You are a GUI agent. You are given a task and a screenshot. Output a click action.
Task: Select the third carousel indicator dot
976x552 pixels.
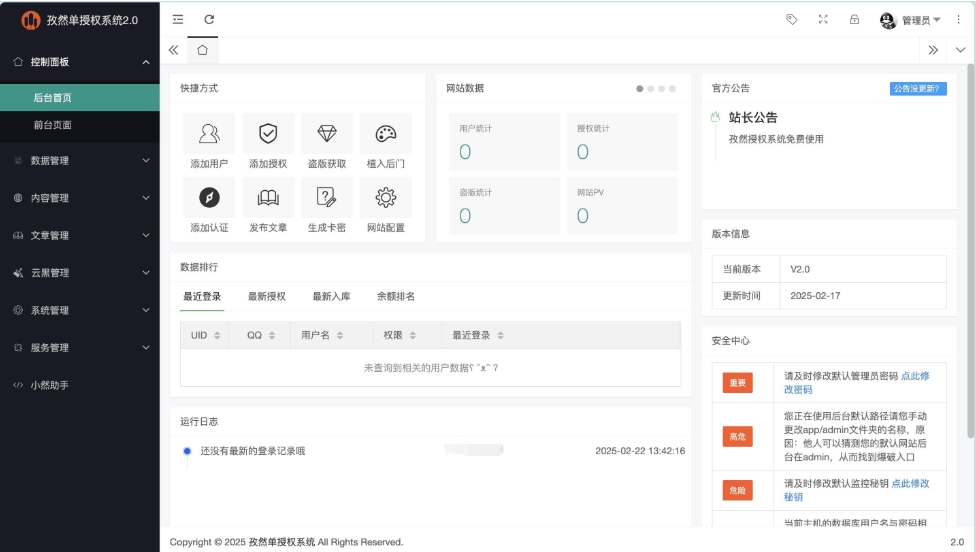pyautogui.click(x=662, y=88)
